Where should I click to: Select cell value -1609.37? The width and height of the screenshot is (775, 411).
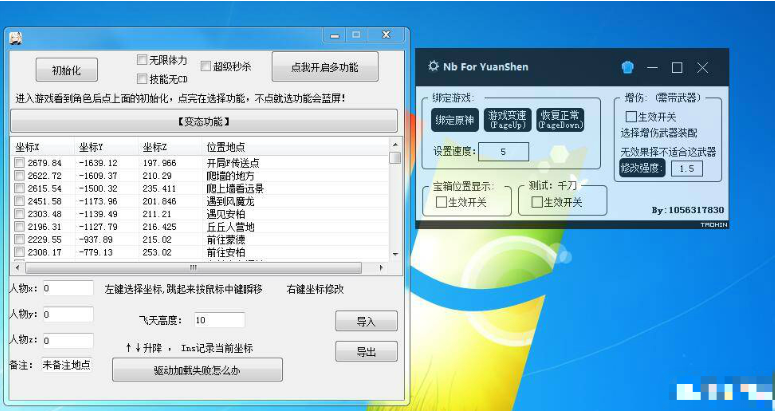pos(98,176)
